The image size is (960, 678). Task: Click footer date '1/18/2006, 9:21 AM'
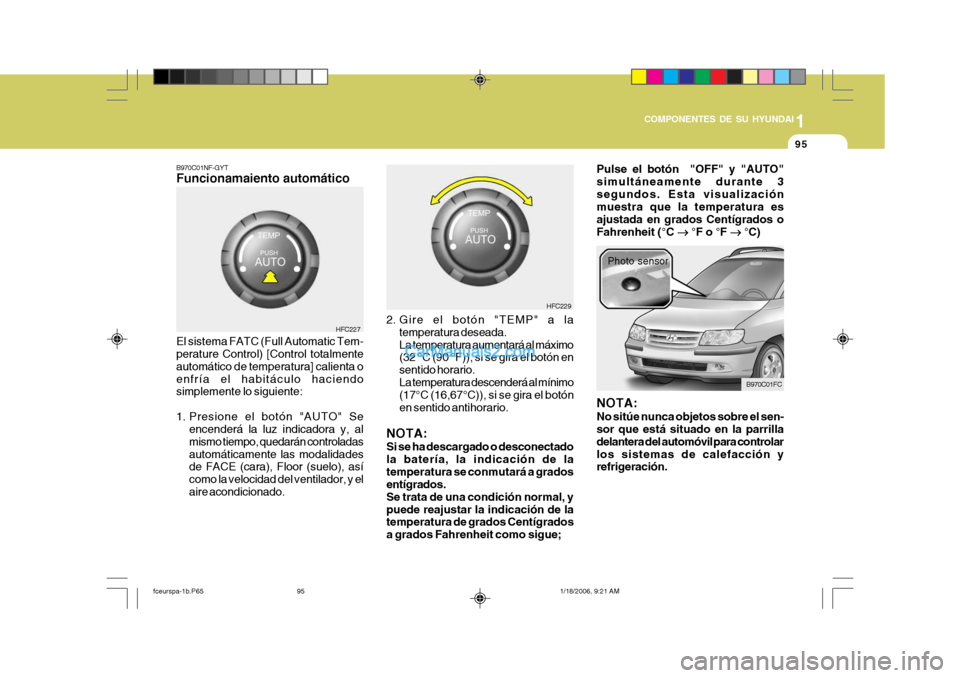(590, 591)
